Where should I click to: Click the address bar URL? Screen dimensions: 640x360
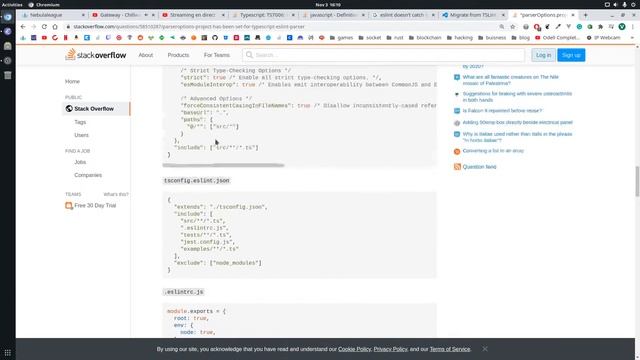189,27
